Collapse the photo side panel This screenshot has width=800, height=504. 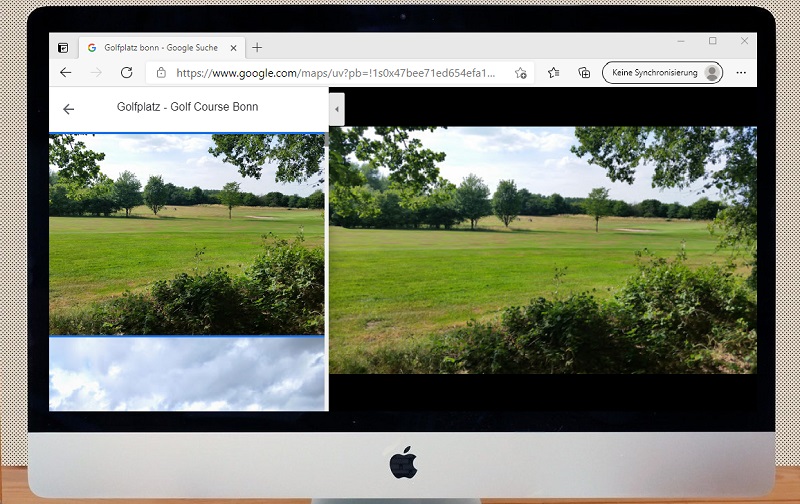(x=337, y=109)
